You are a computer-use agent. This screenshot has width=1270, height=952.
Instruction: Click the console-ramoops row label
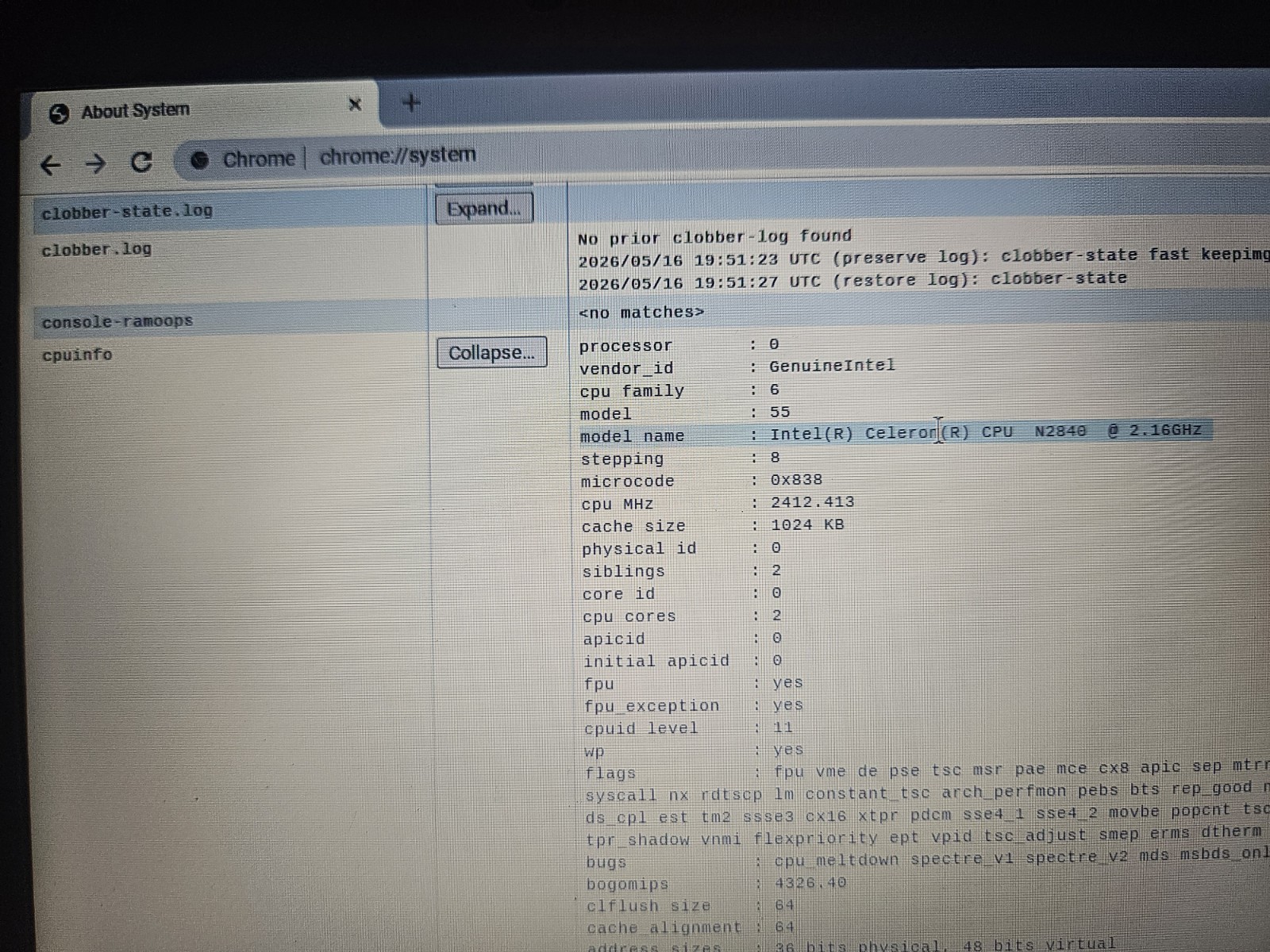tap(117, 321)
